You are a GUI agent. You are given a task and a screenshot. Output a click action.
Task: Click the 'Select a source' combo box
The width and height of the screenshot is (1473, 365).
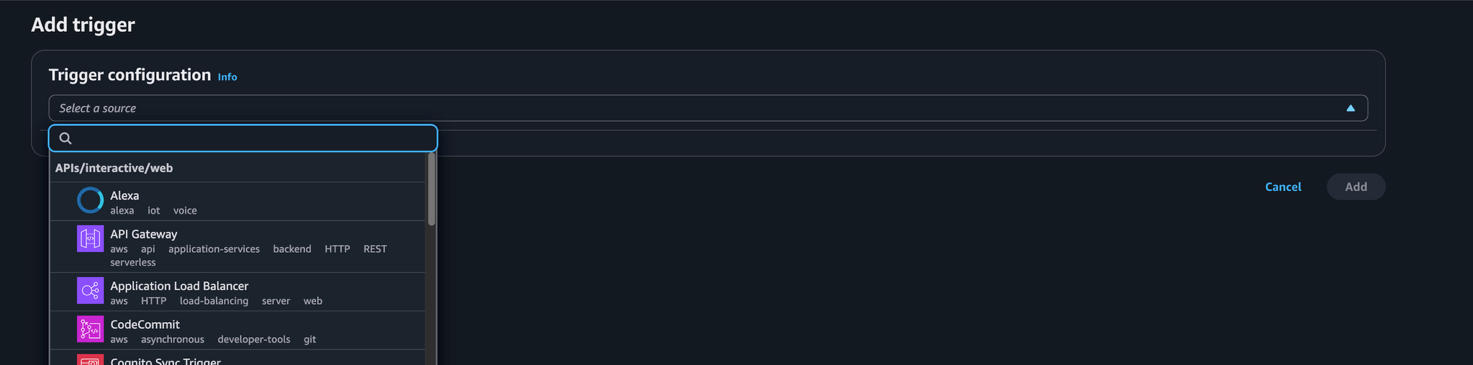tap(708, 108)
